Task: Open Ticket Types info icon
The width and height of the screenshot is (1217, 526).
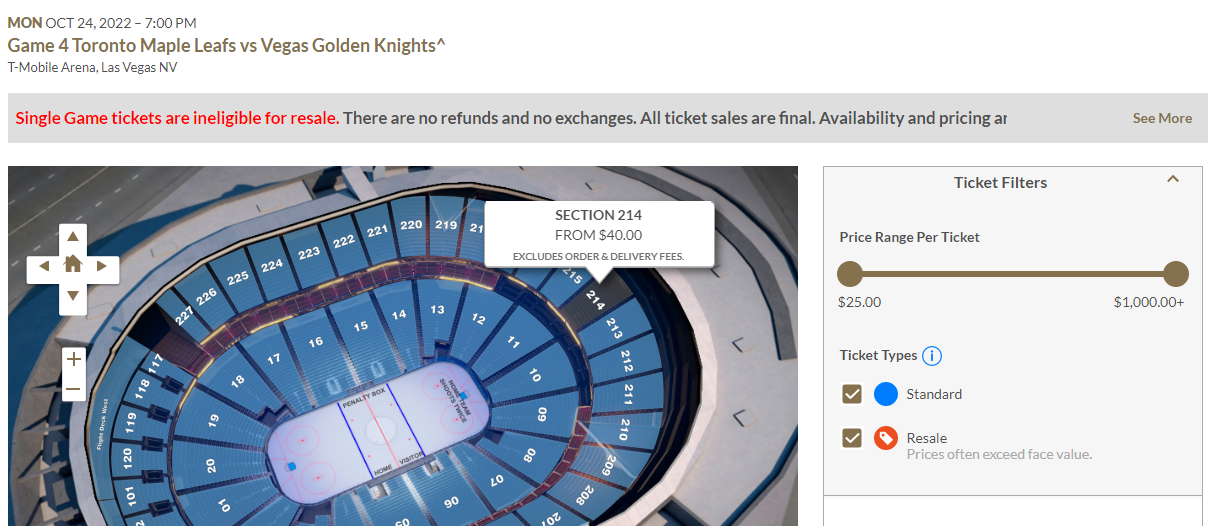Action: pos(932,356)
